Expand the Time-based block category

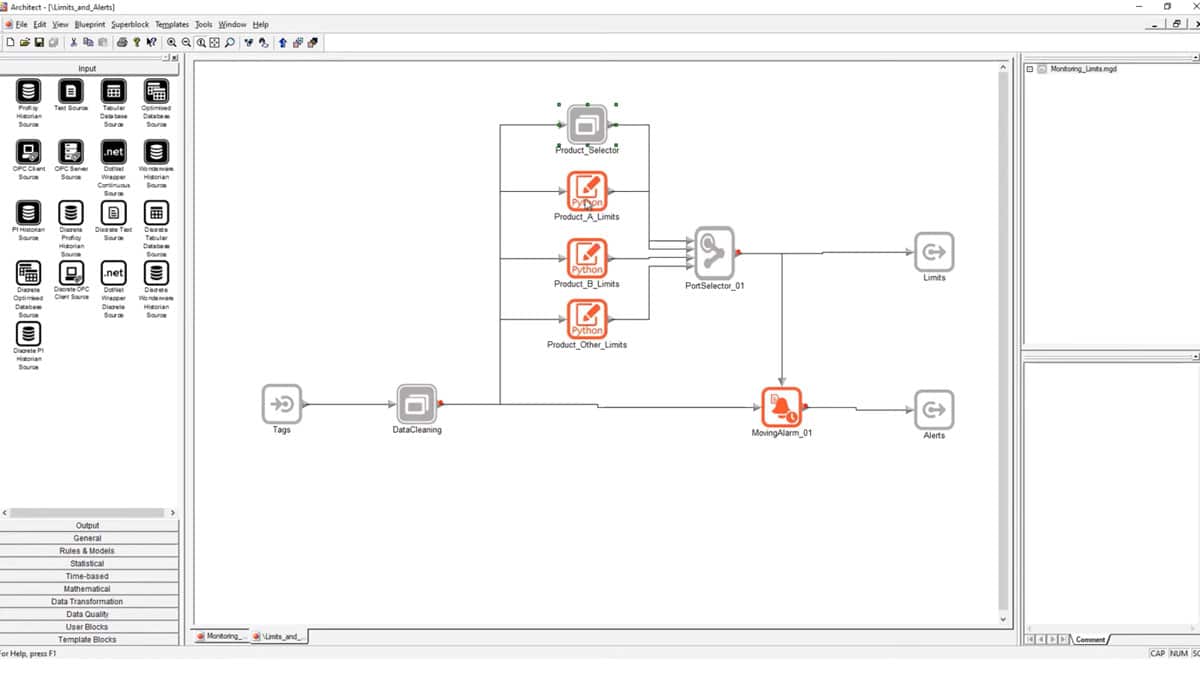coord(88,576)
